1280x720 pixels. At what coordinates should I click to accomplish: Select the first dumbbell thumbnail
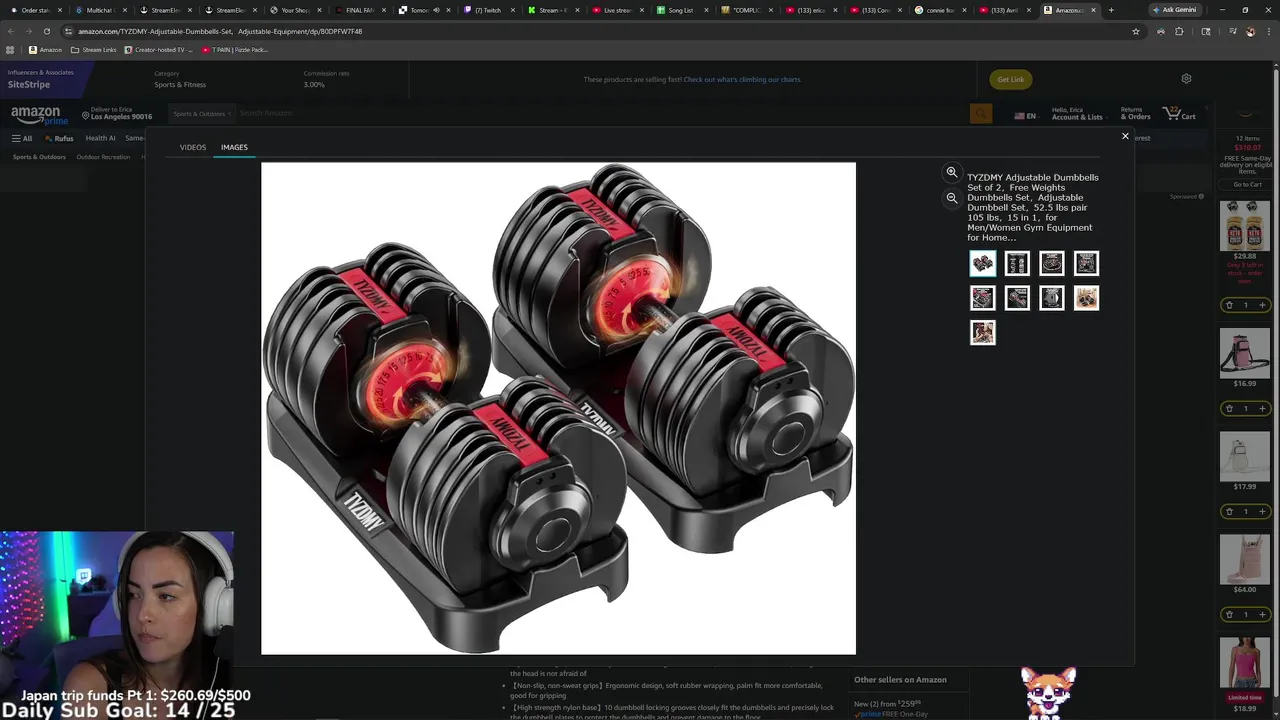983,263
